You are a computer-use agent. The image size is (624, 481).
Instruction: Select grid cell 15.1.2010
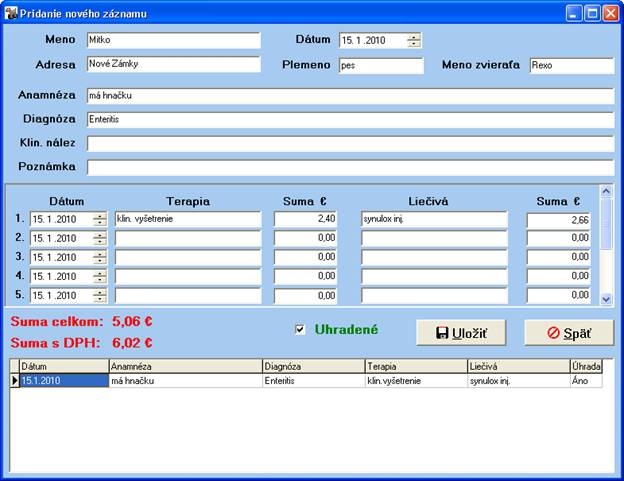click(x=64, y=381)
